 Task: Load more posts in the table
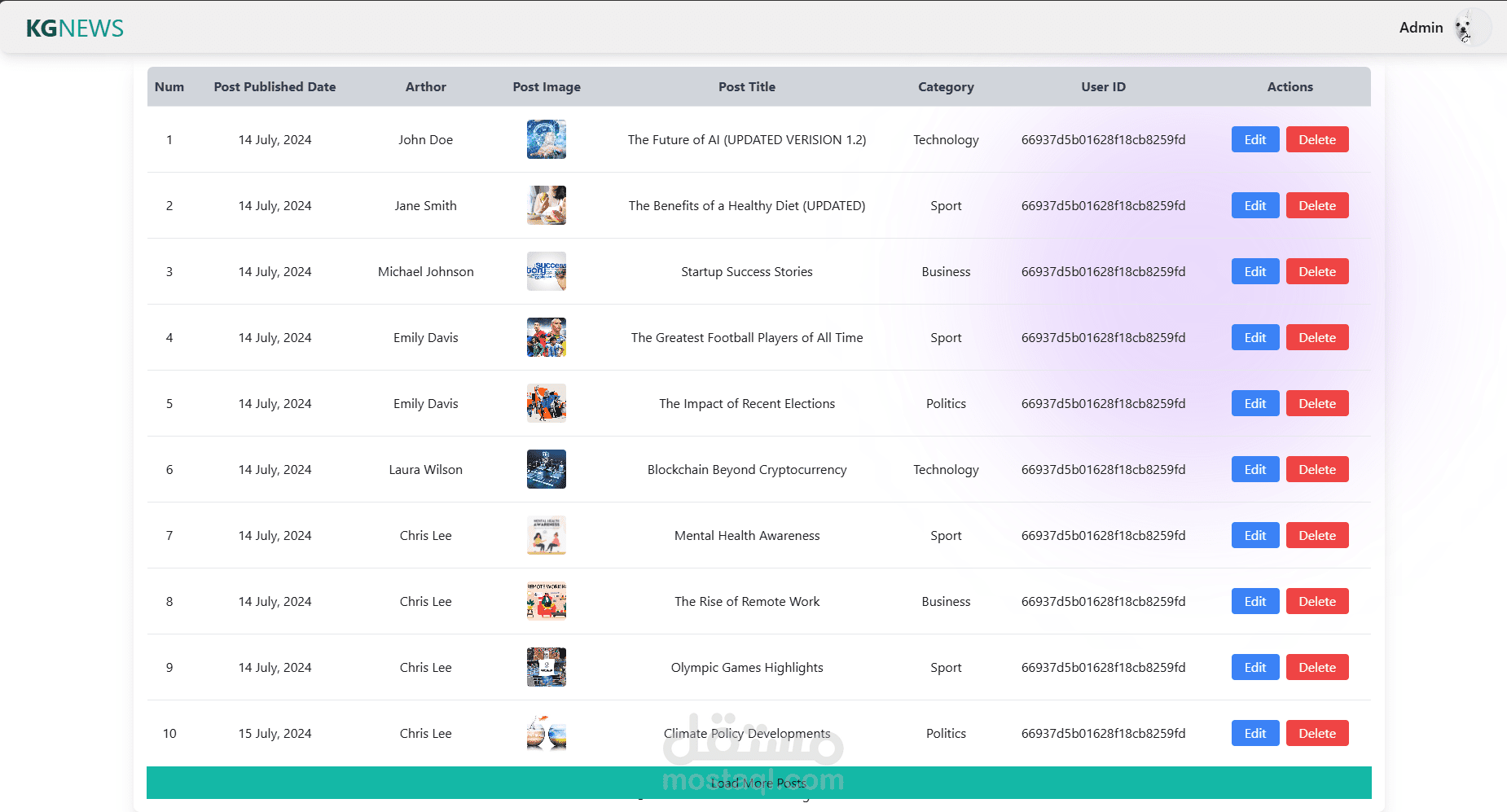[x=758, y=783]
